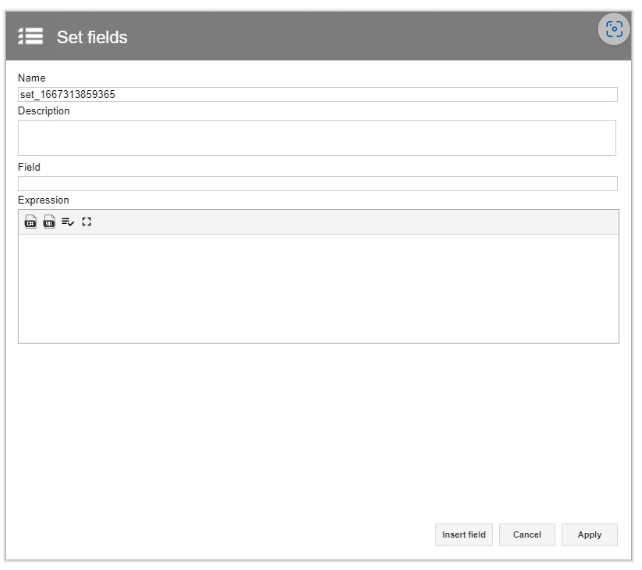Focus the Description text area
Image resolution: width=642 pixels, height=570 pixels.
coord(317,138)
